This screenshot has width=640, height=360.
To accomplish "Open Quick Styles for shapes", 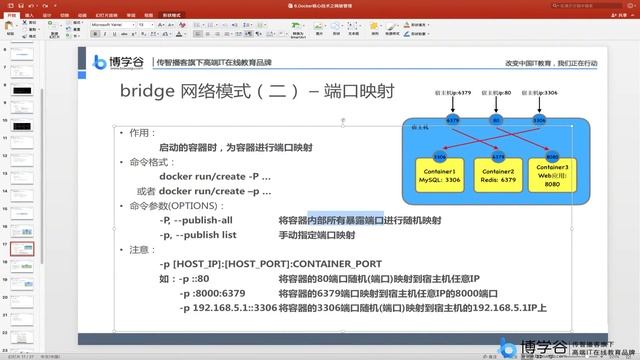I will (x=392, y=29).
